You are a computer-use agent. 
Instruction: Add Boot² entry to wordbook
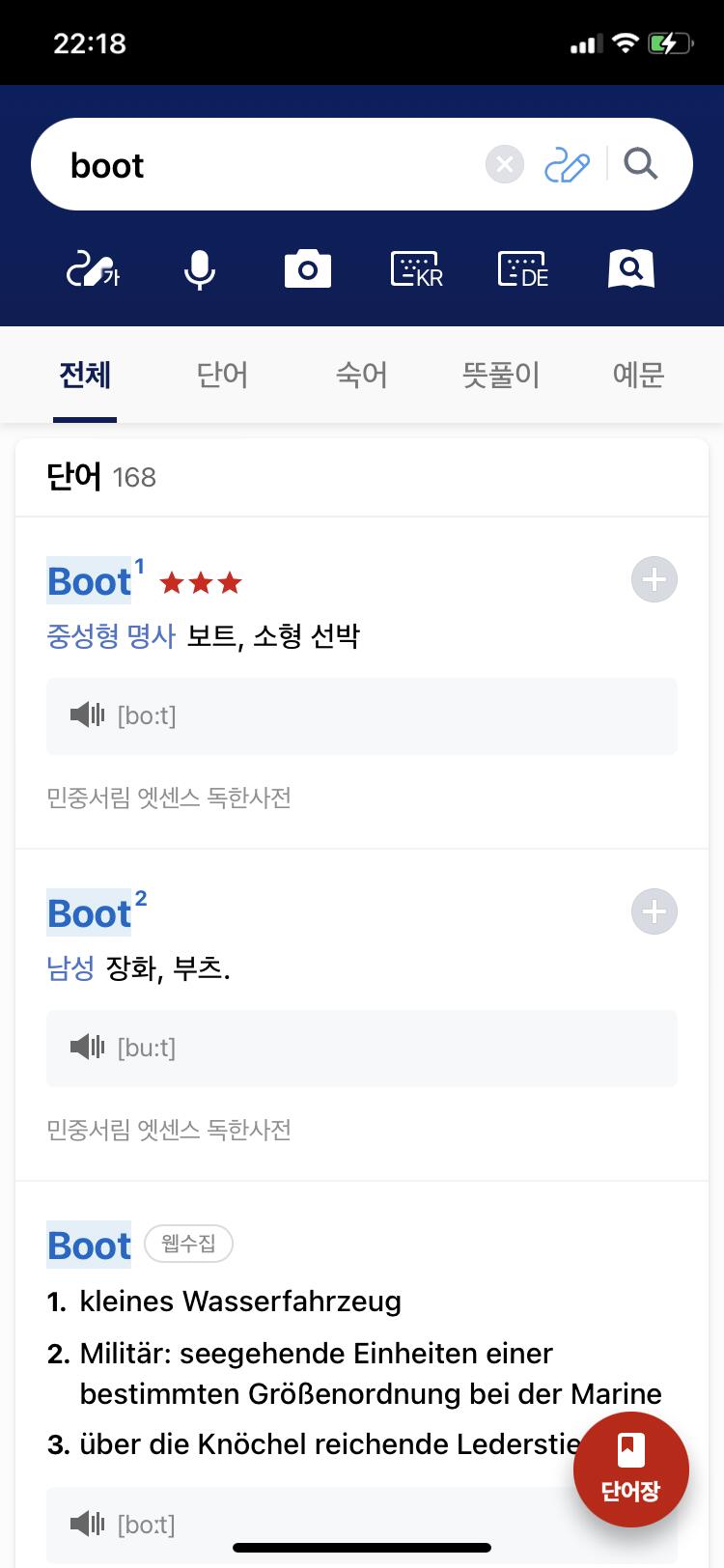click(x=654, y=912)
